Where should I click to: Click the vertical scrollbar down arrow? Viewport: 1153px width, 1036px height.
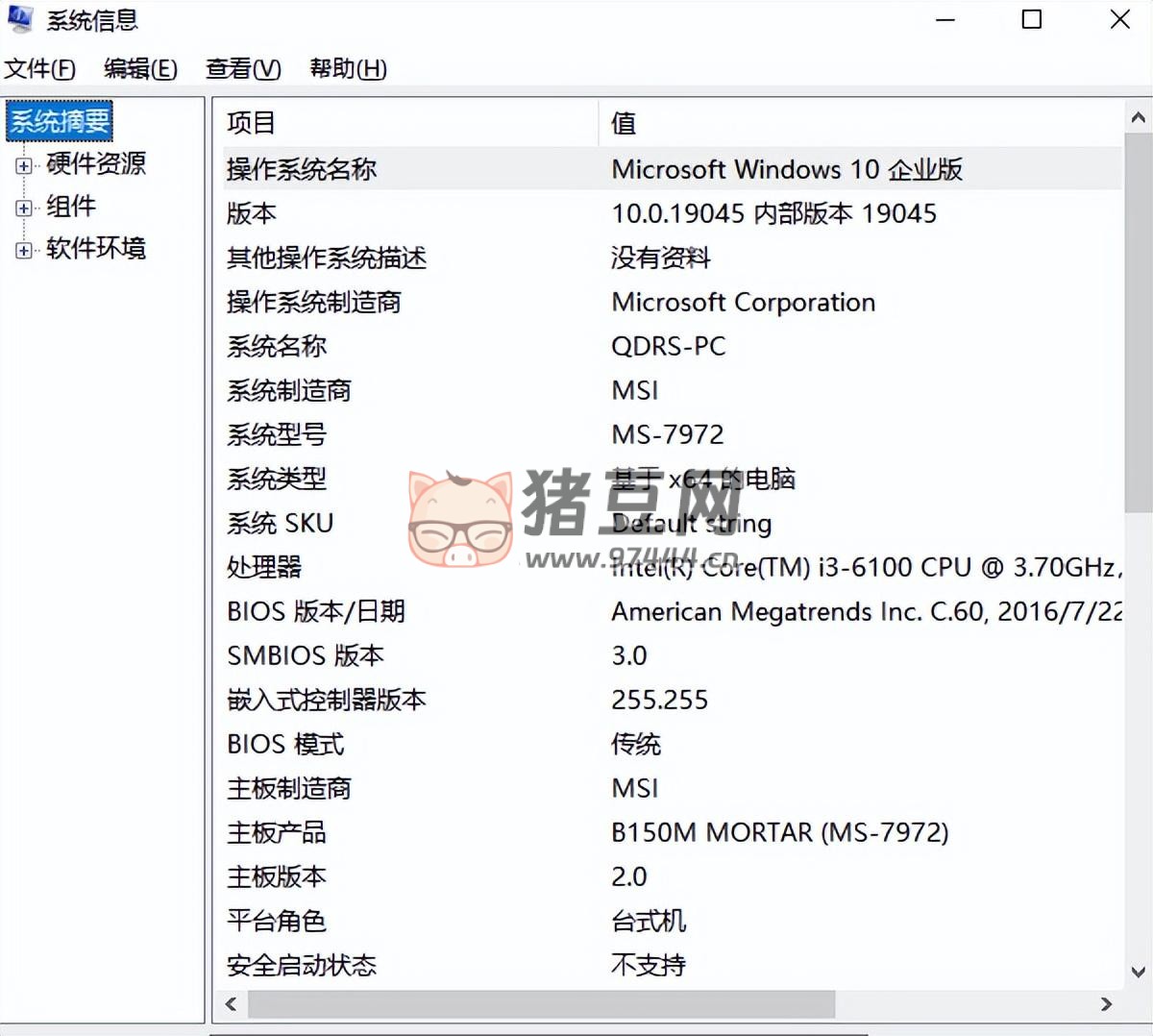pyautogui.click(x=1138, y=972)
